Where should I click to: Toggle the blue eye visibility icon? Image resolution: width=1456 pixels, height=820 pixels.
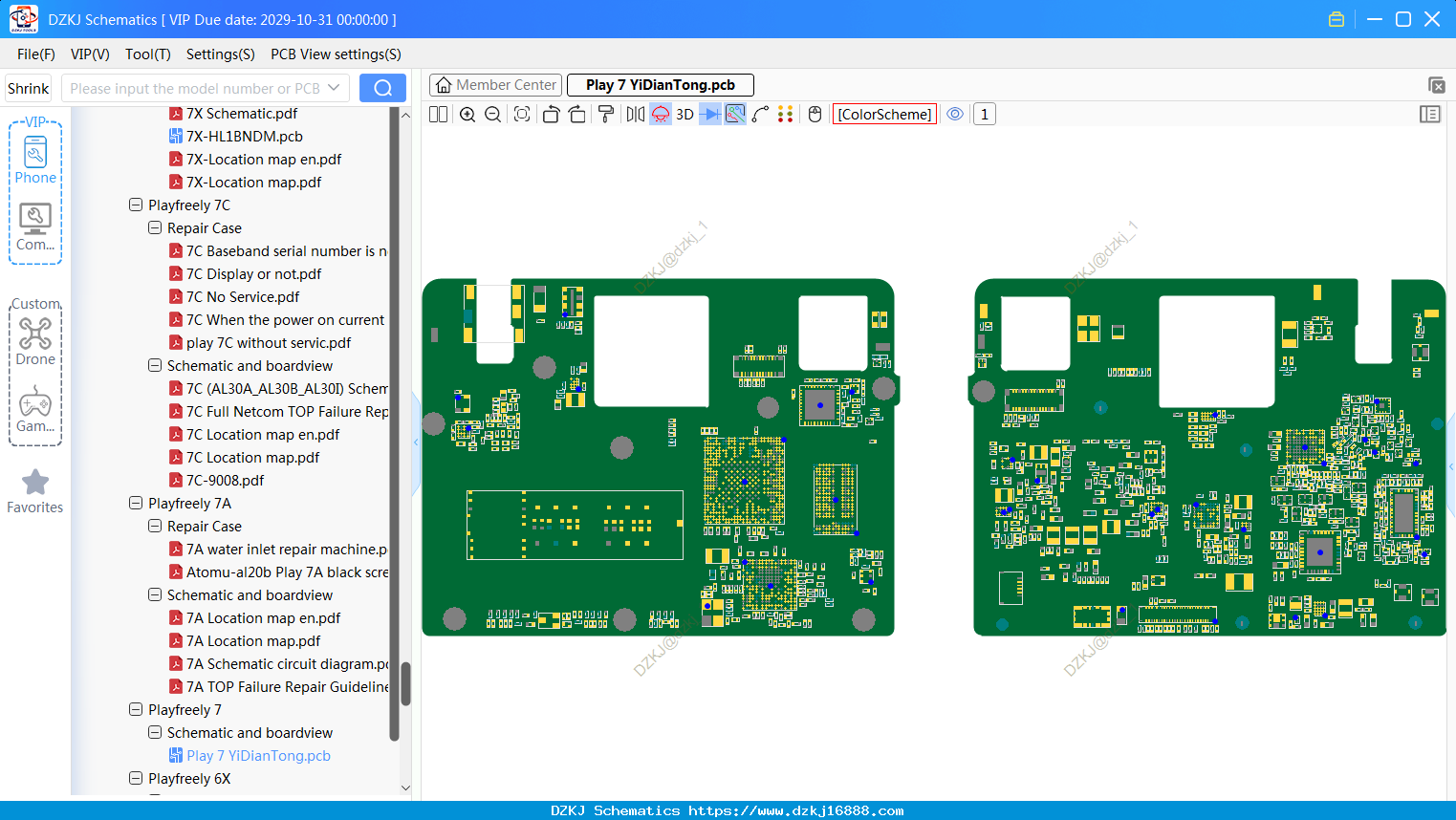(x=955, y=115)
